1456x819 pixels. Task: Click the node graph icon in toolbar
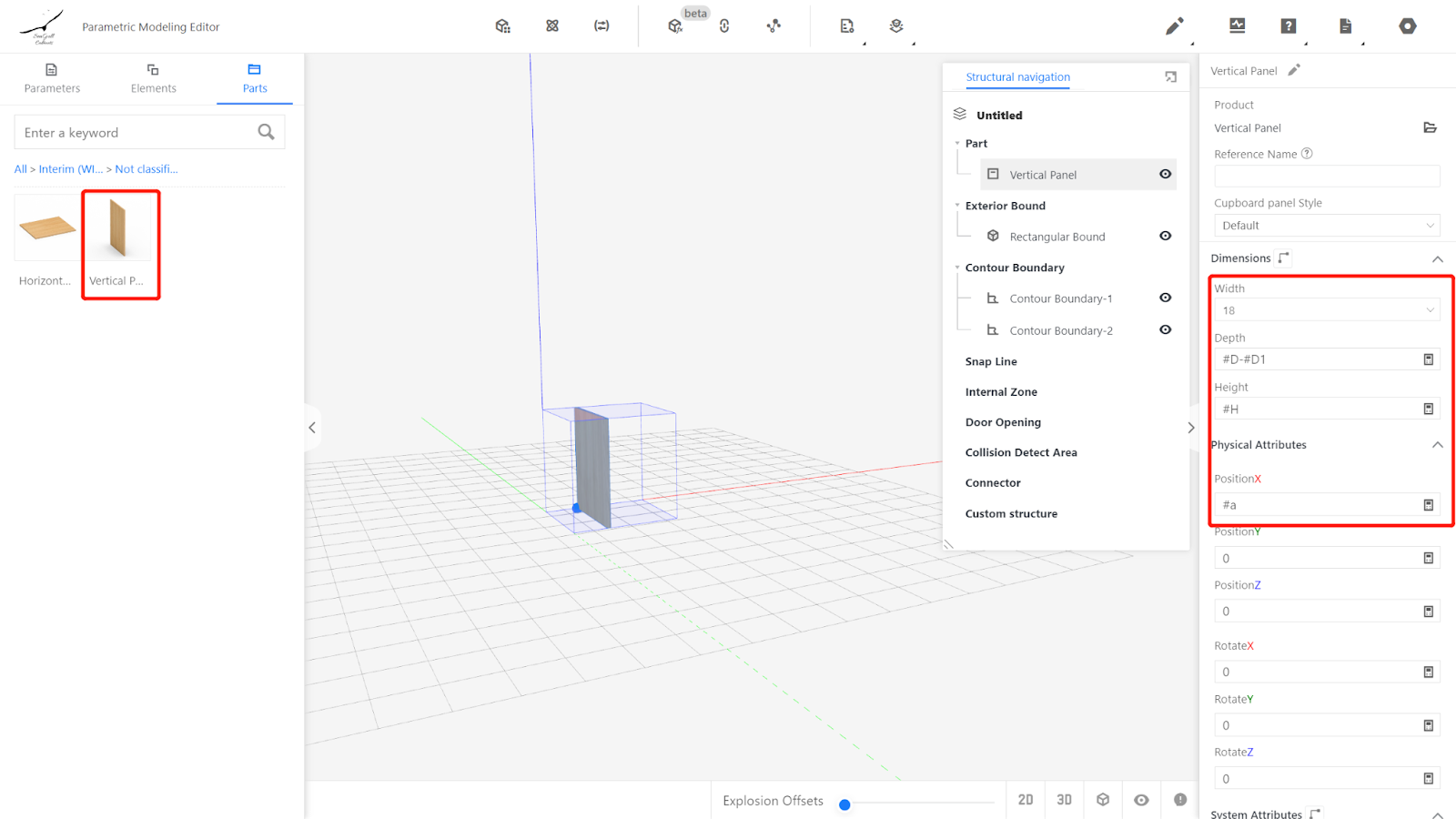773,26
